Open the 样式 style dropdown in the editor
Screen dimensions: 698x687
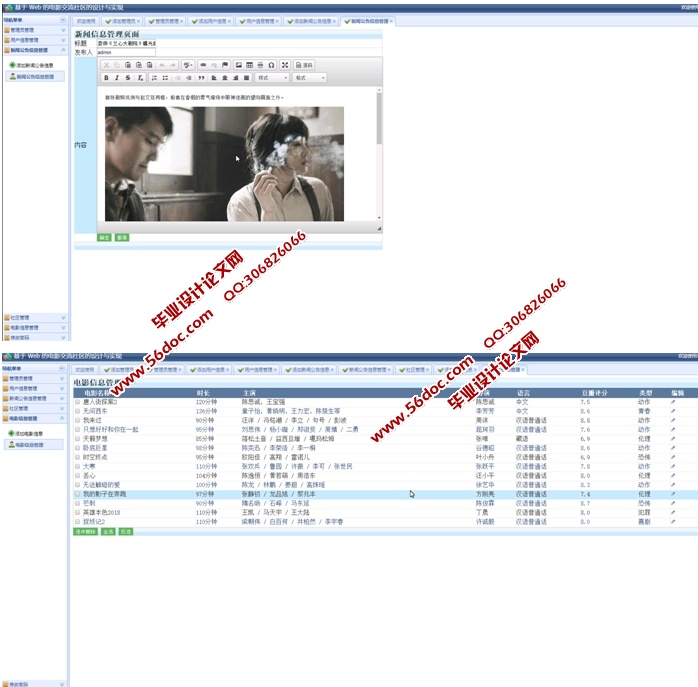pyautogui.click(x=272, y=78)
